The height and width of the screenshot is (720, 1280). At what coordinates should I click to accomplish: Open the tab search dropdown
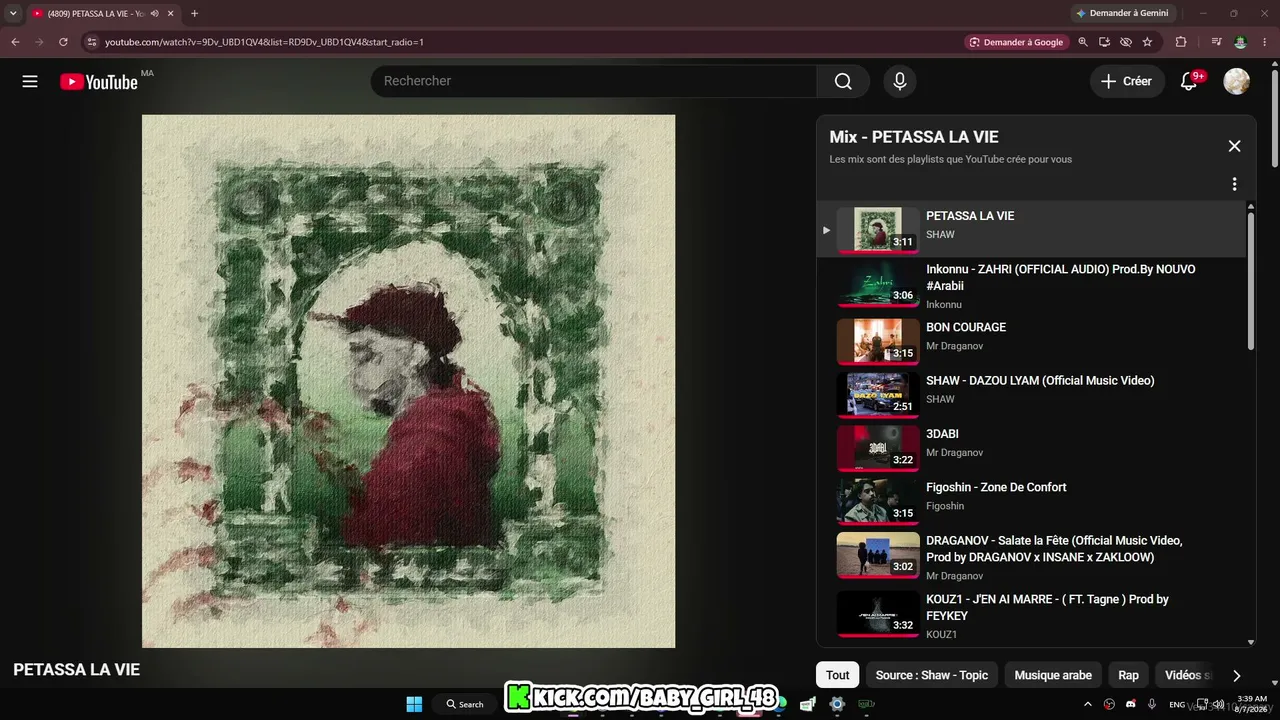[13, 13]
